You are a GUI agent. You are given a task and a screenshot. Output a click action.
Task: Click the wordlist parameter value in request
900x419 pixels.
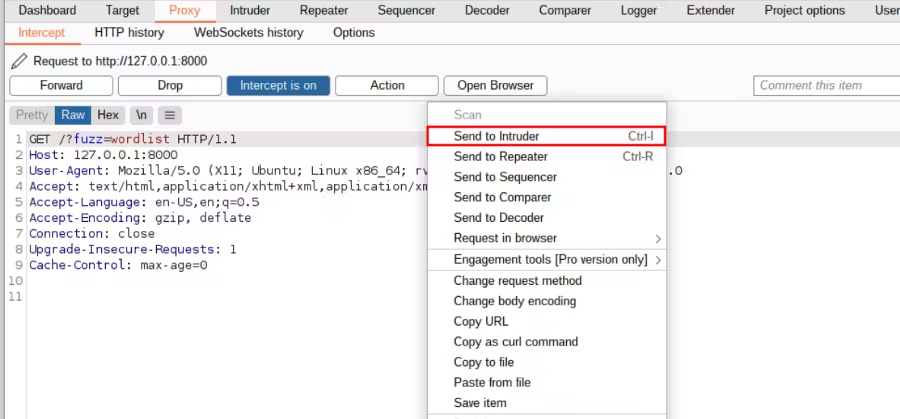click(x=140, y=139)
